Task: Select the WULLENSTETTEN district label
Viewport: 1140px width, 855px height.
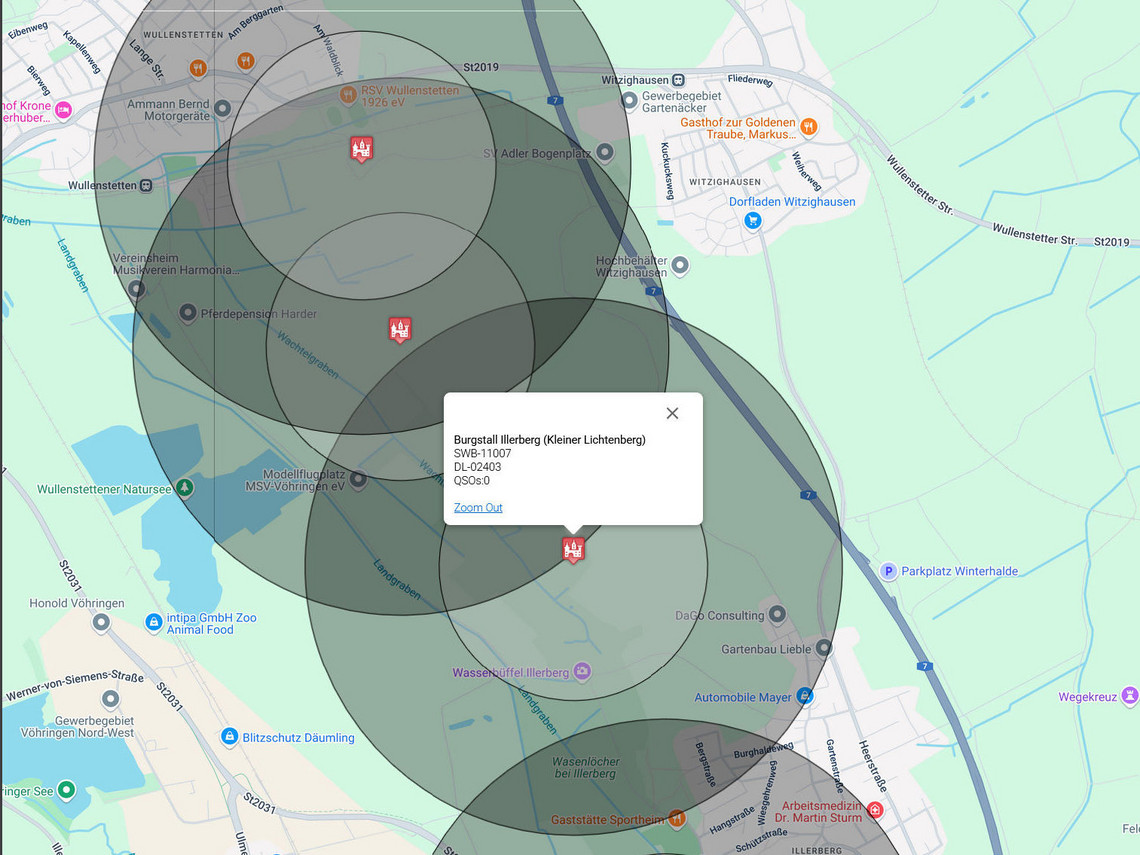Action: point(183,35)
